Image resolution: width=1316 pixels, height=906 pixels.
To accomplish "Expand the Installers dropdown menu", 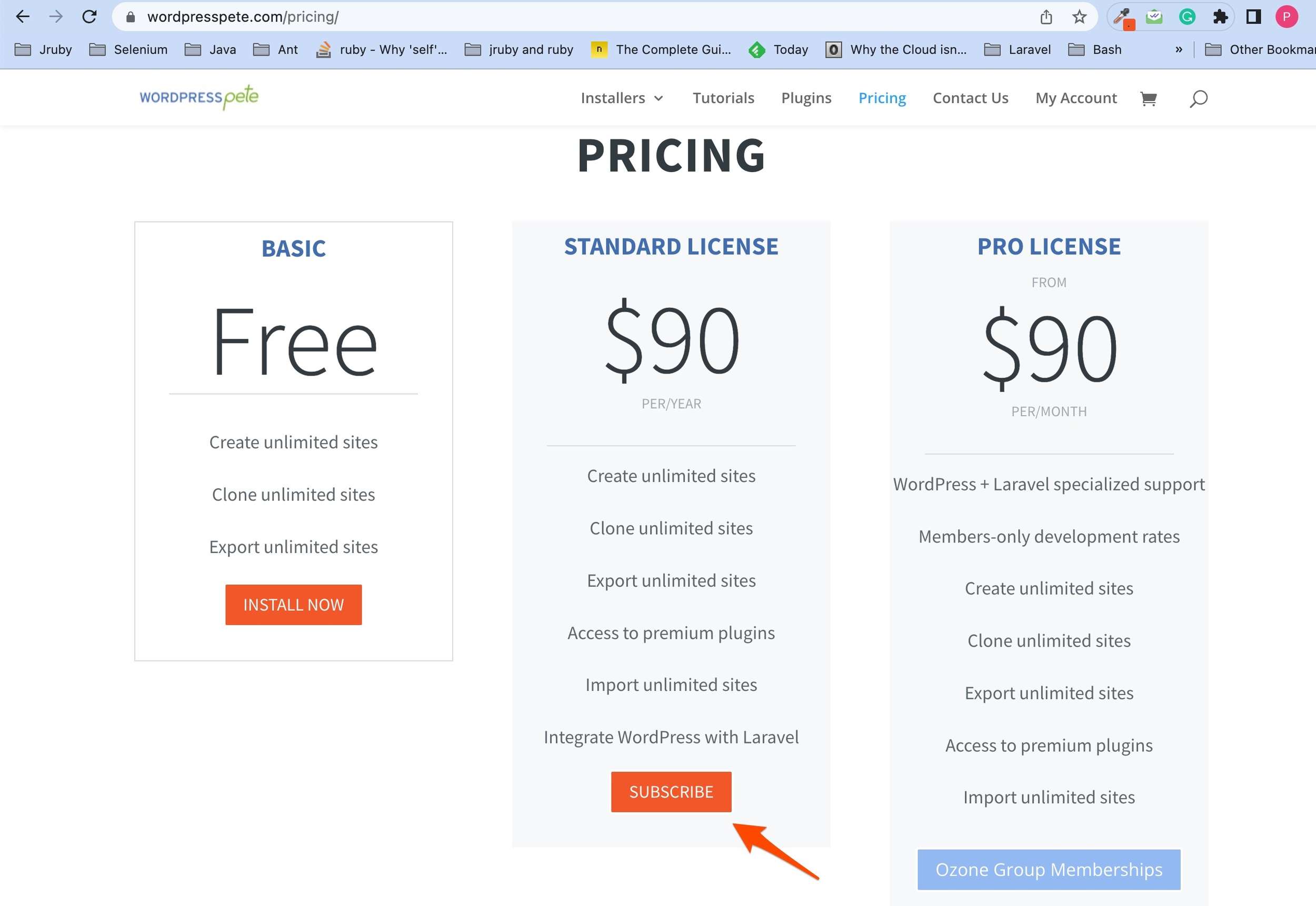I will click(621, 98).
